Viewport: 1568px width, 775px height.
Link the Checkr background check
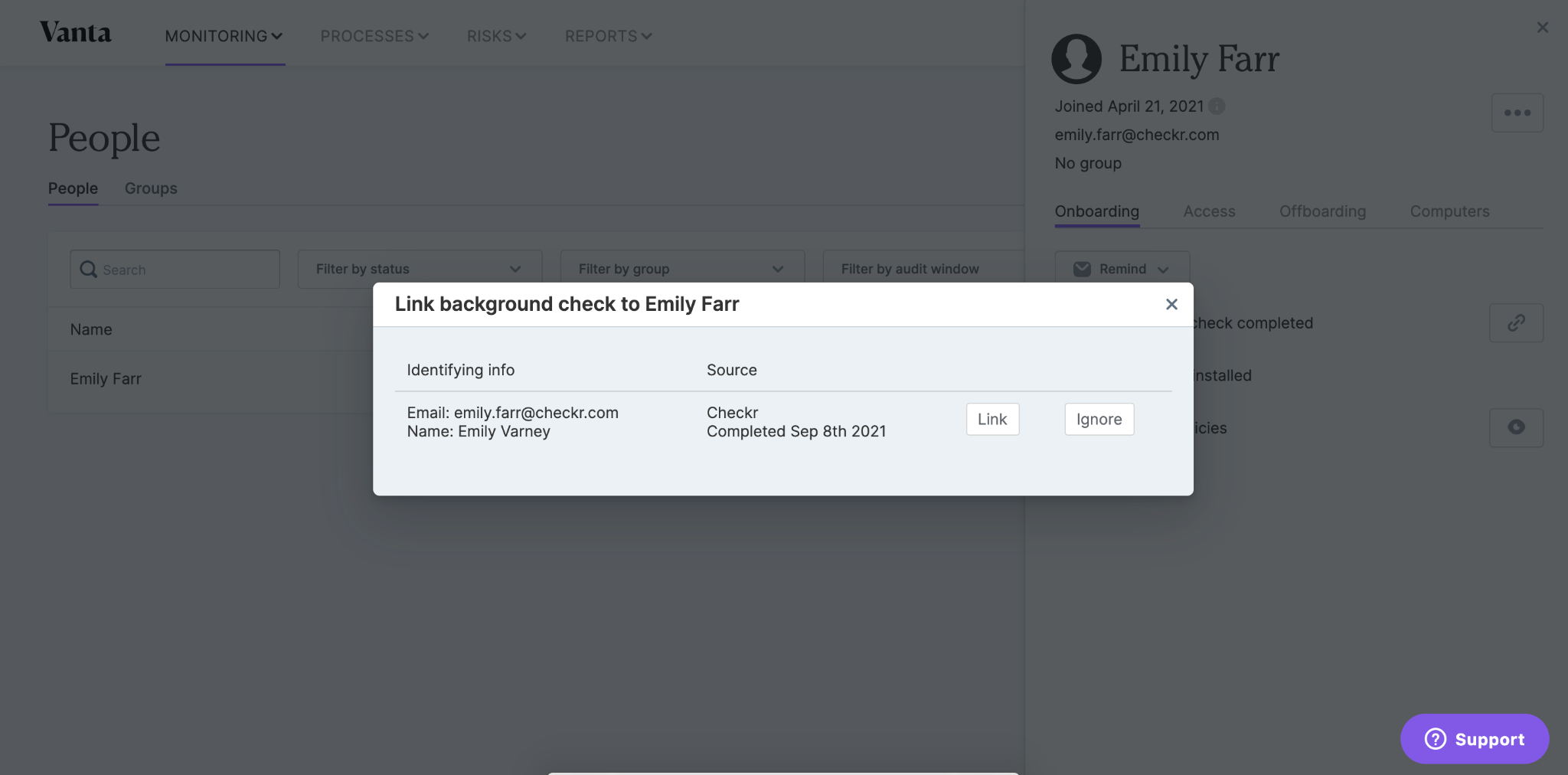tap(992, 419)
